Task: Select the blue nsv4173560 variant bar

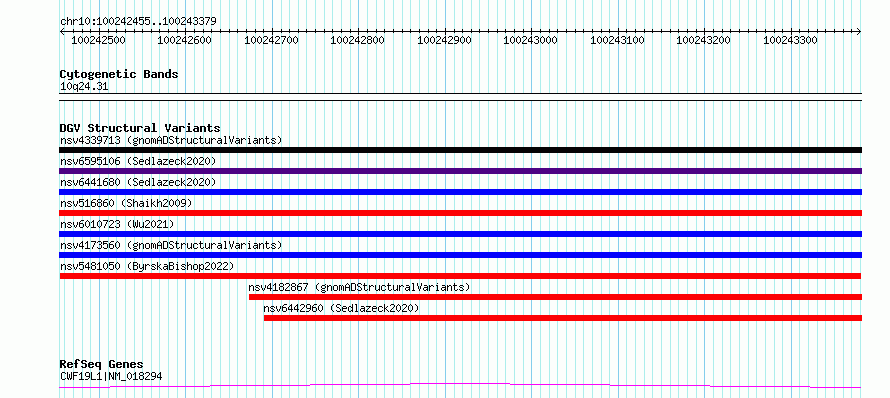Action: click(x=460, y=255)
